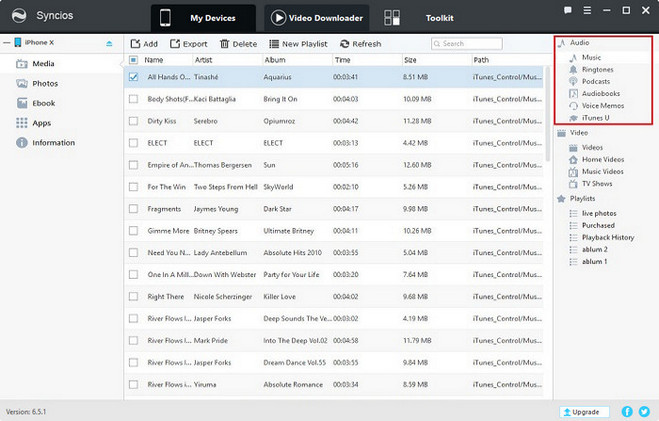Switch to the Toolkit tab

click(x=439, y=18)
